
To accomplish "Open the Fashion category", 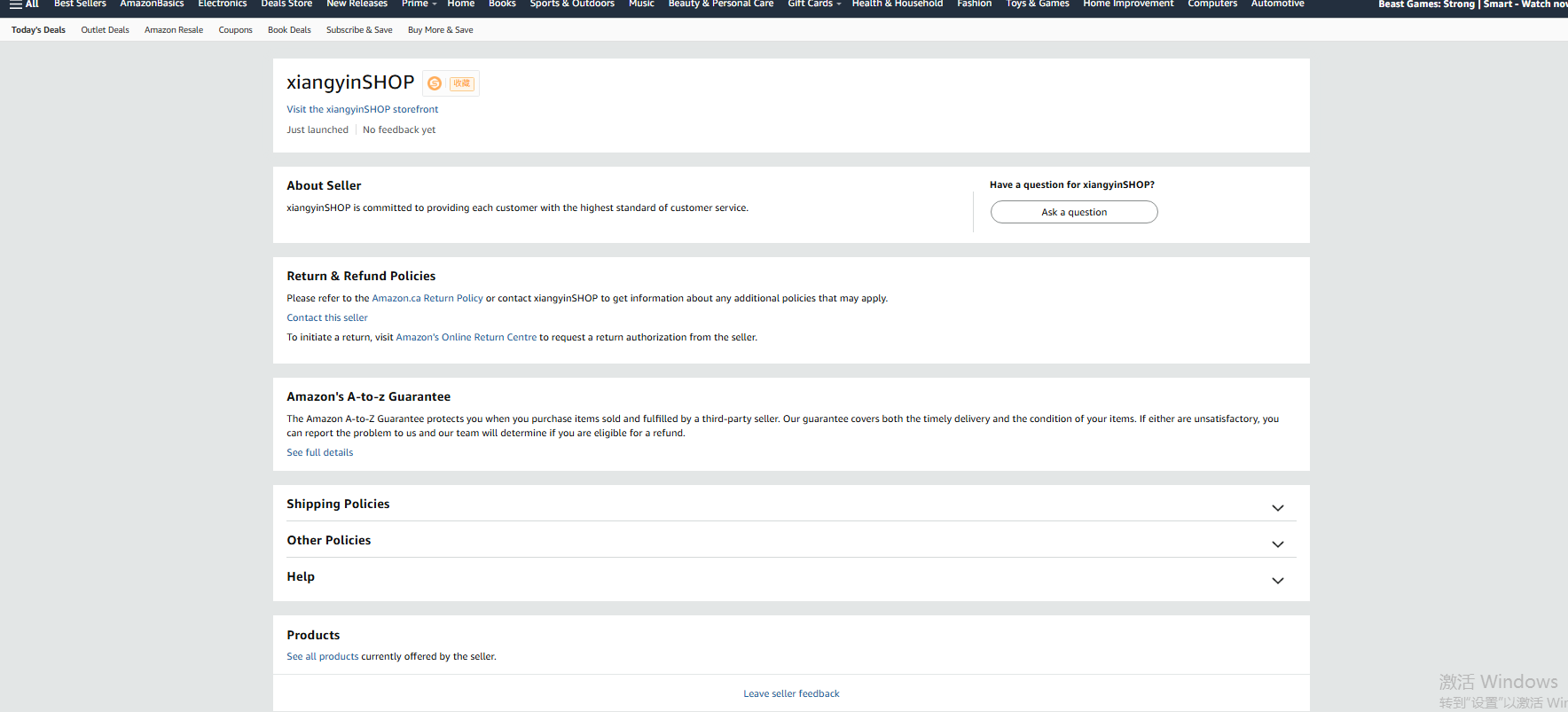I will coord(975,4).
